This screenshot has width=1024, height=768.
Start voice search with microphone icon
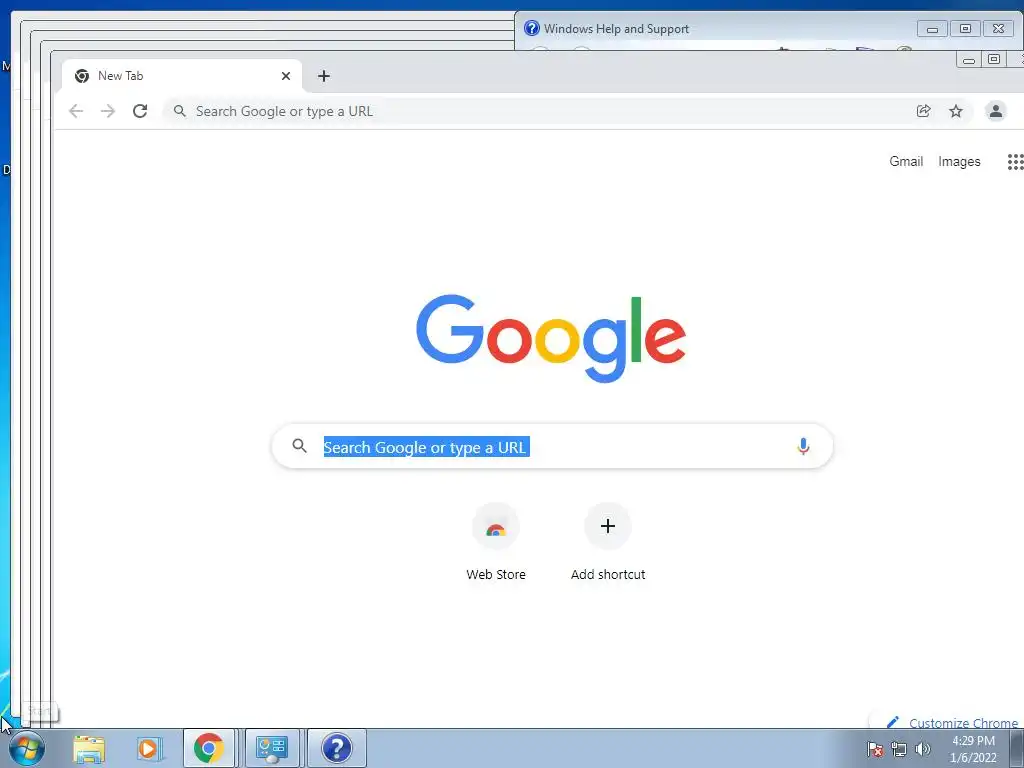803,446
